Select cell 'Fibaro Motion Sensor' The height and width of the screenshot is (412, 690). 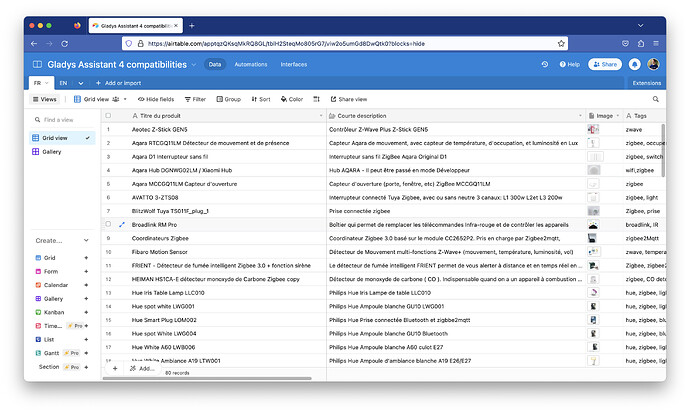click(214, 252)
